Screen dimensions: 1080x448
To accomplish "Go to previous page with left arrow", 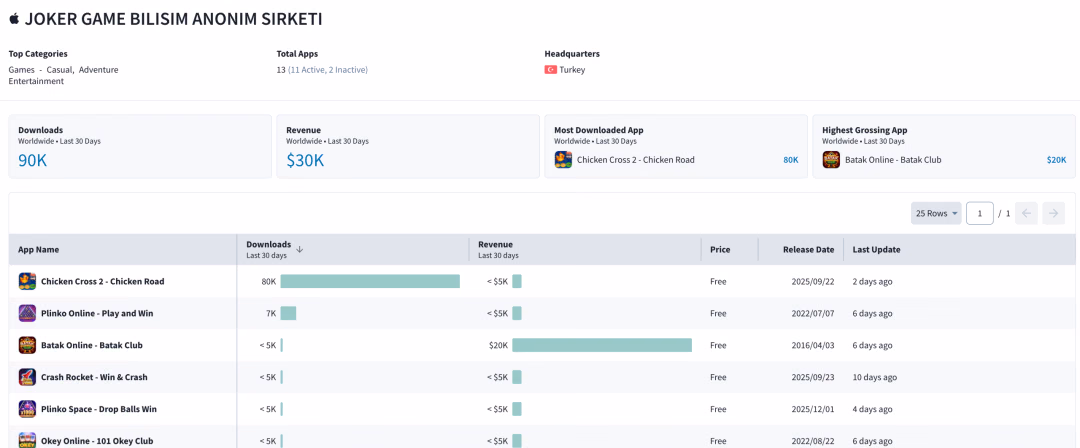I will coord(1026,214).
